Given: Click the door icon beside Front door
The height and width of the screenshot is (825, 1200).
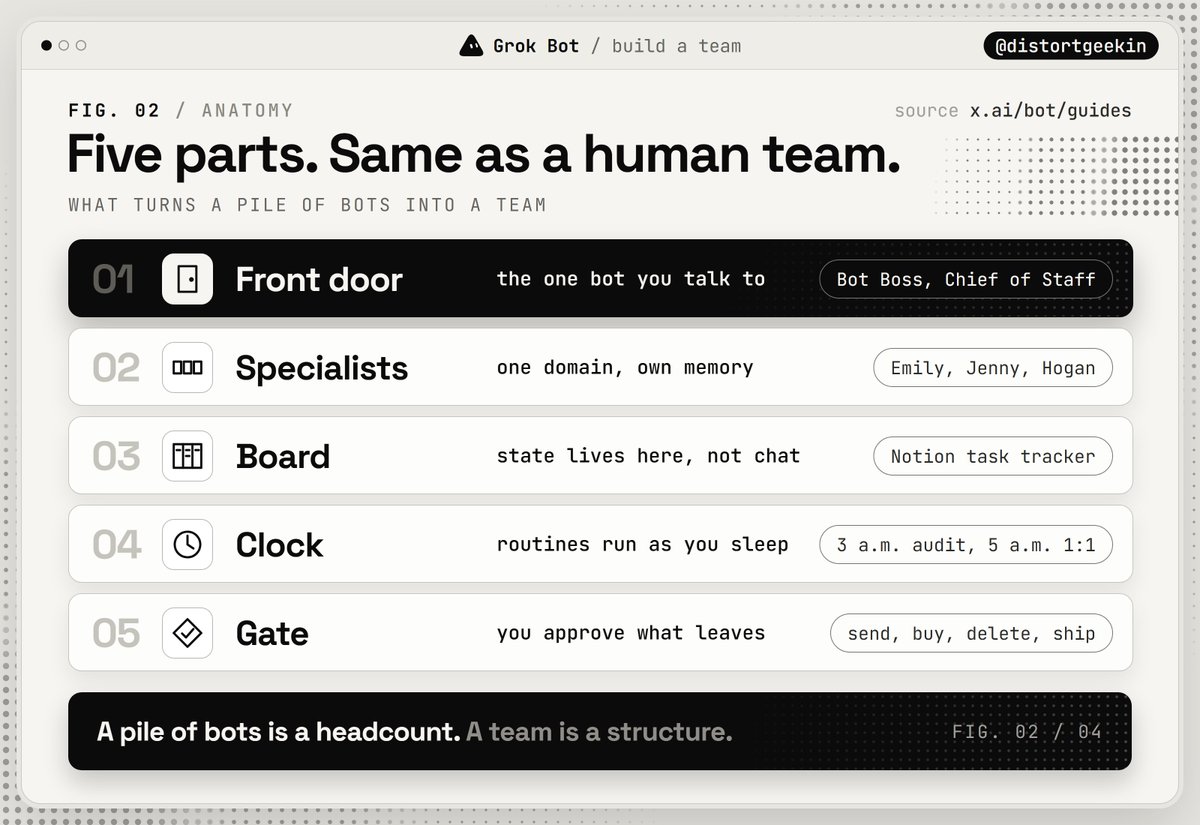Looking at the screenshot, I should 187,279.
